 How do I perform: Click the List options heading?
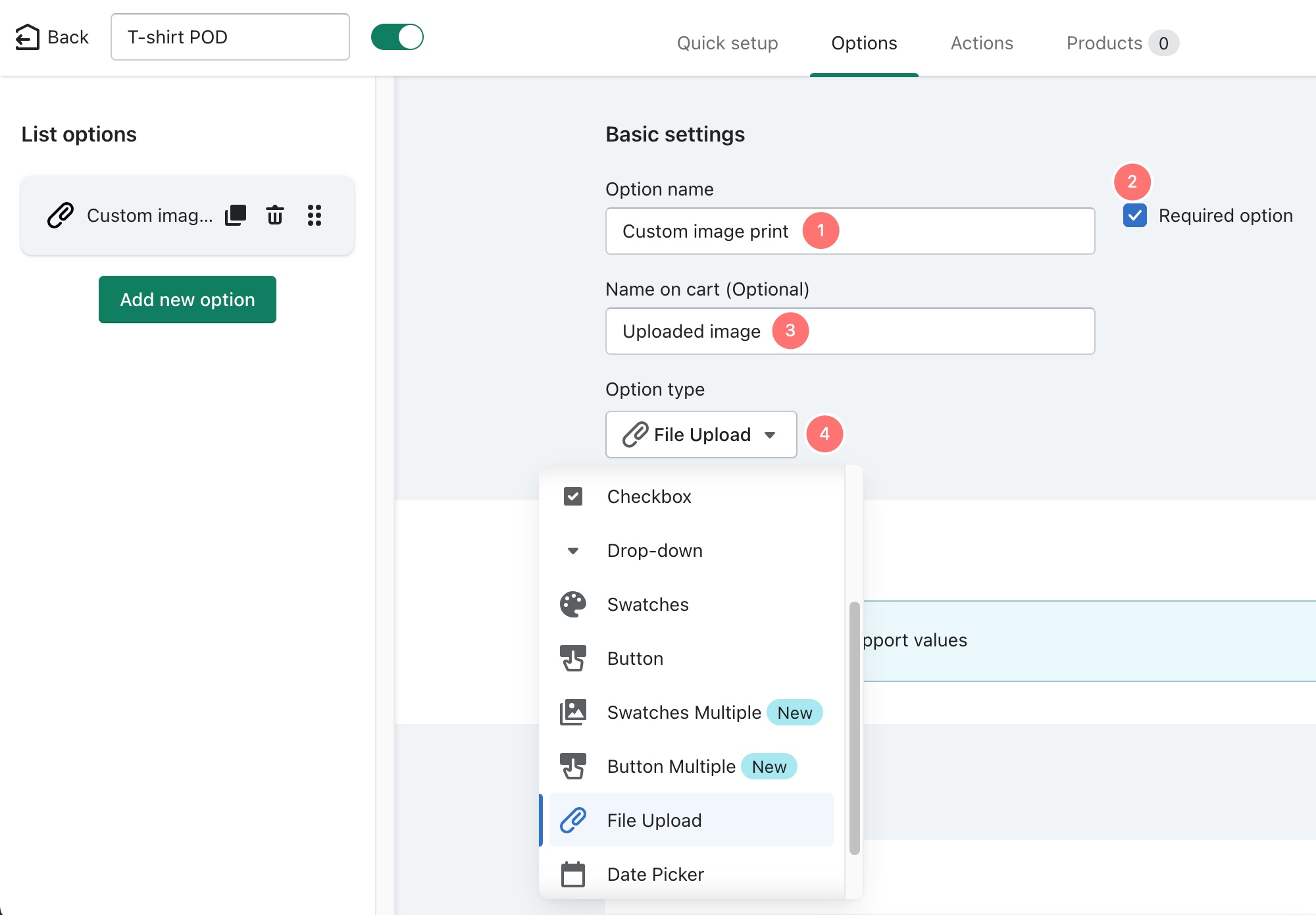coord(79,134)
